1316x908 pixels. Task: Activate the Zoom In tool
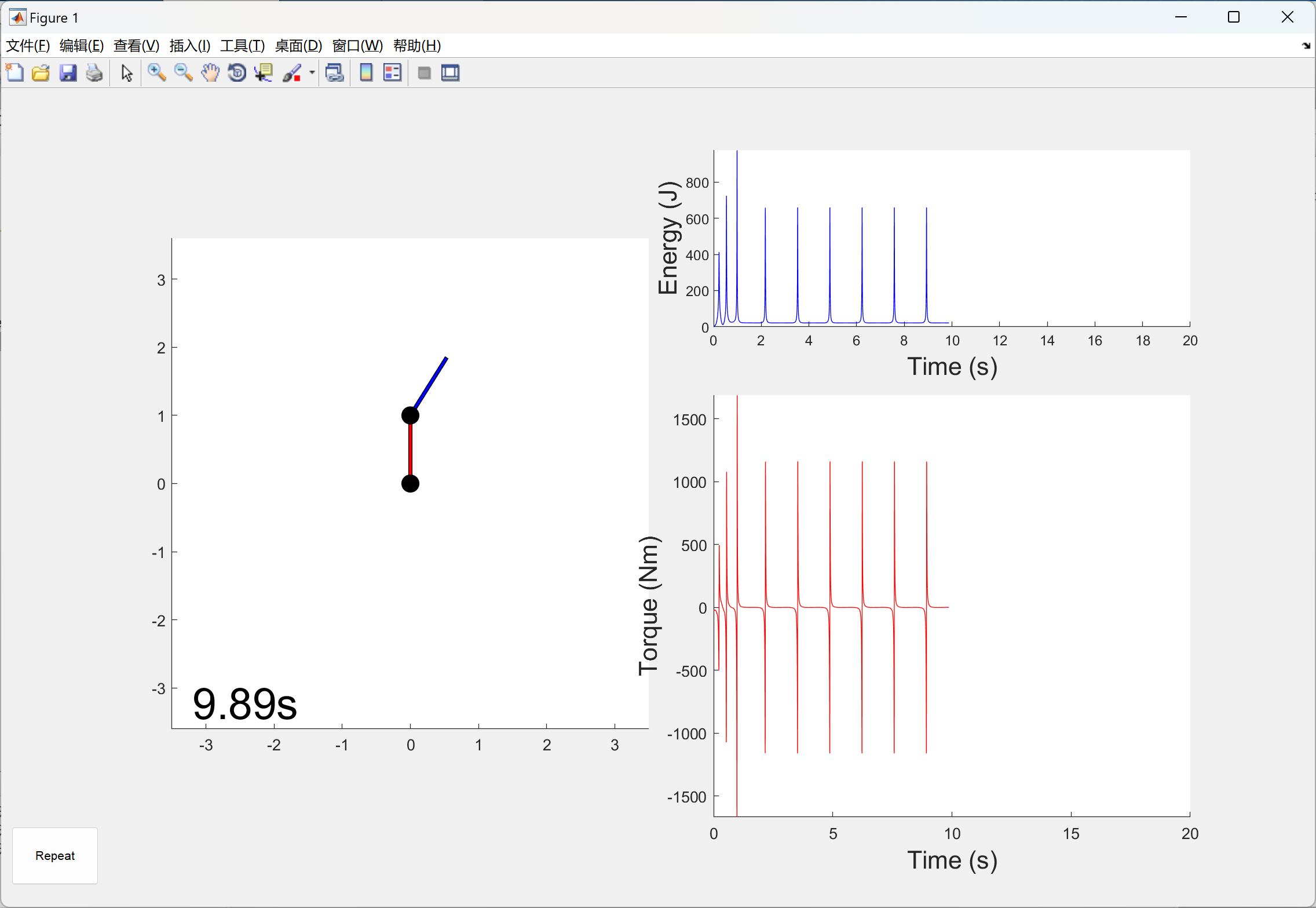(156, 73)
